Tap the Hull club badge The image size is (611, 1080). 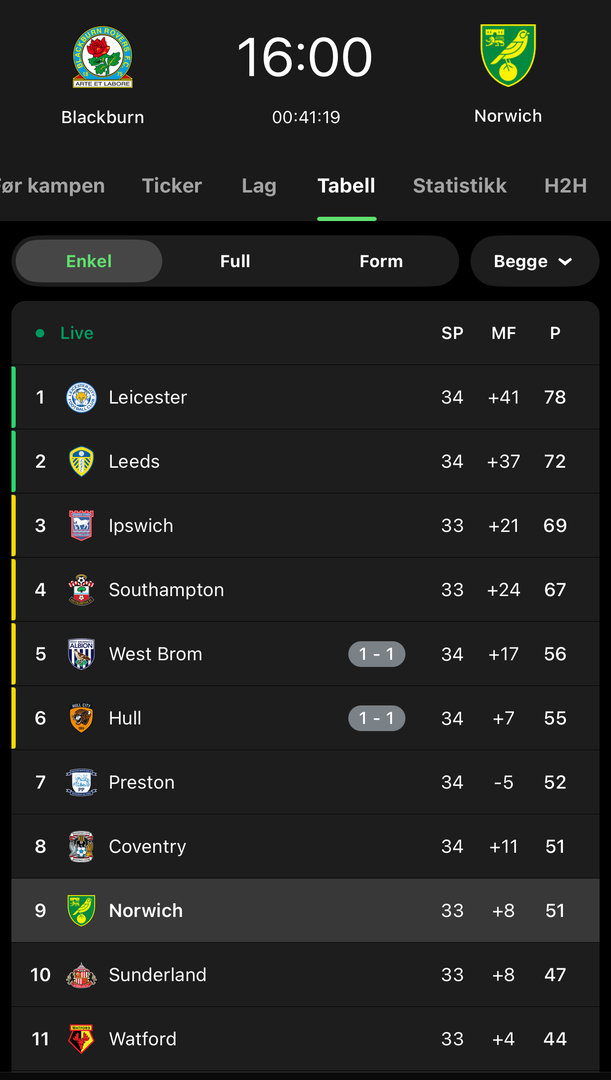(81, 718)
